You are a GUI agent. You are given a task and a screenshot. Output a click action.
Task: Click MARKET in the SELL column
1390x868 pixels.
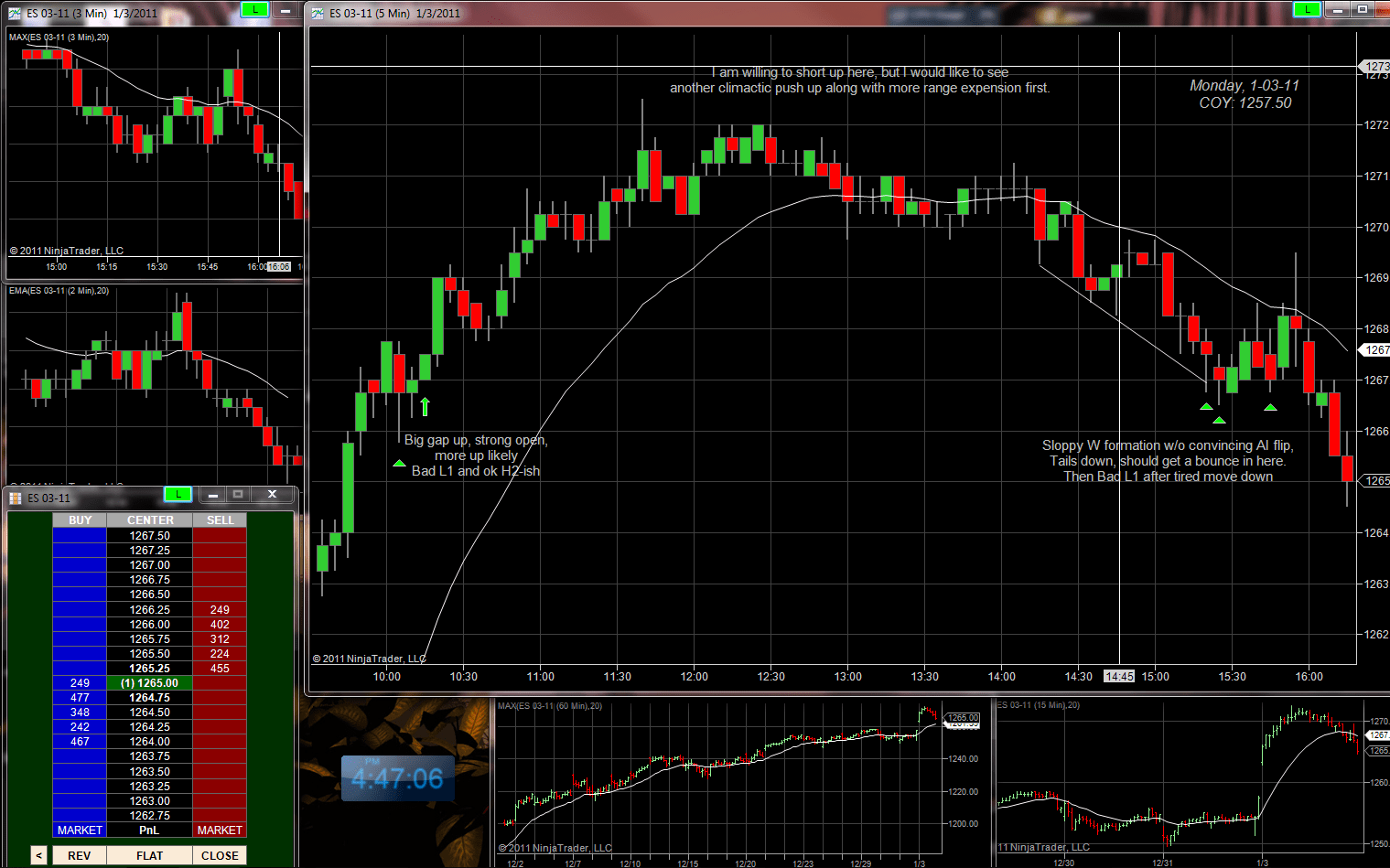[x=220, y=830]
